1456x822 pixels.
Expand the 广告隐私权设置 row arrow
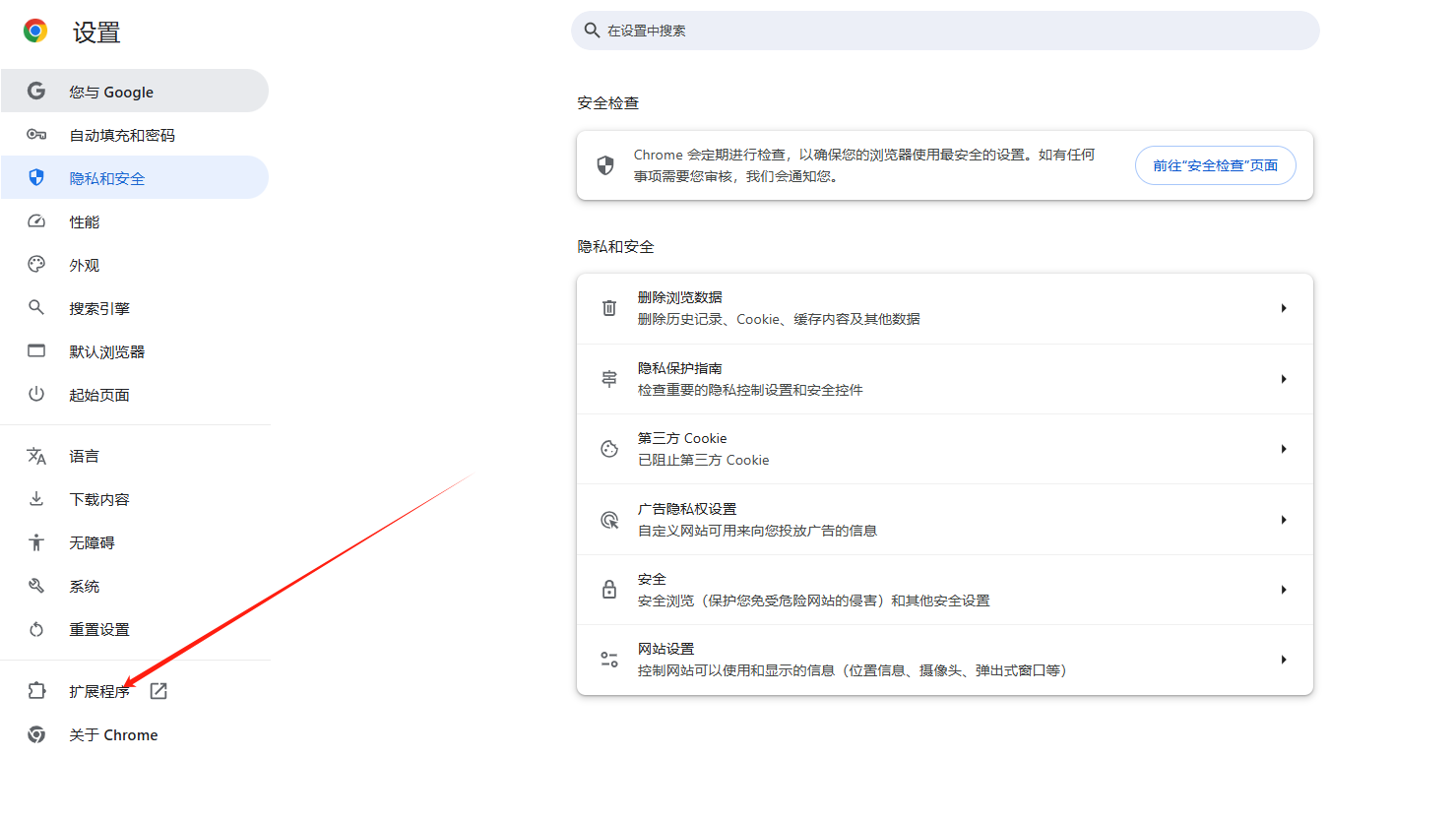click(1284, 520)
